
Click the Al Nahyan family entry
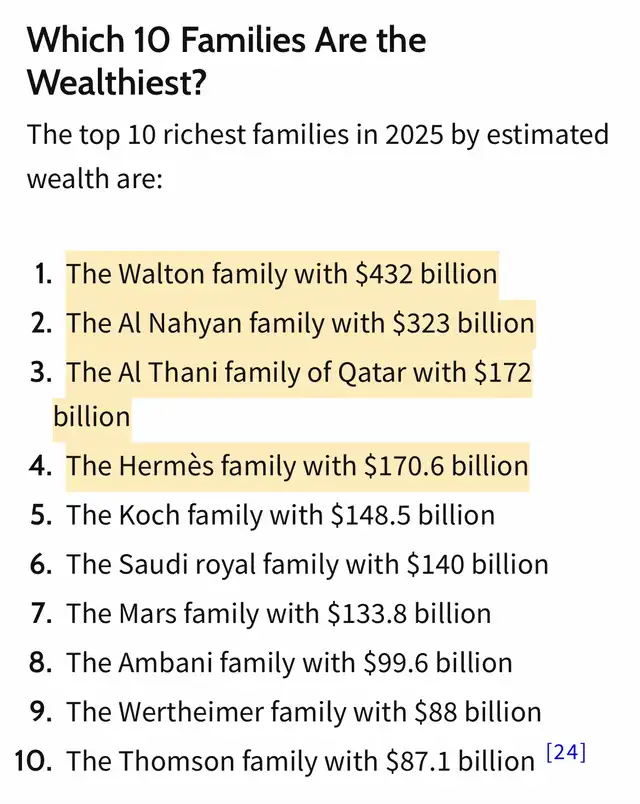point(300,323)
